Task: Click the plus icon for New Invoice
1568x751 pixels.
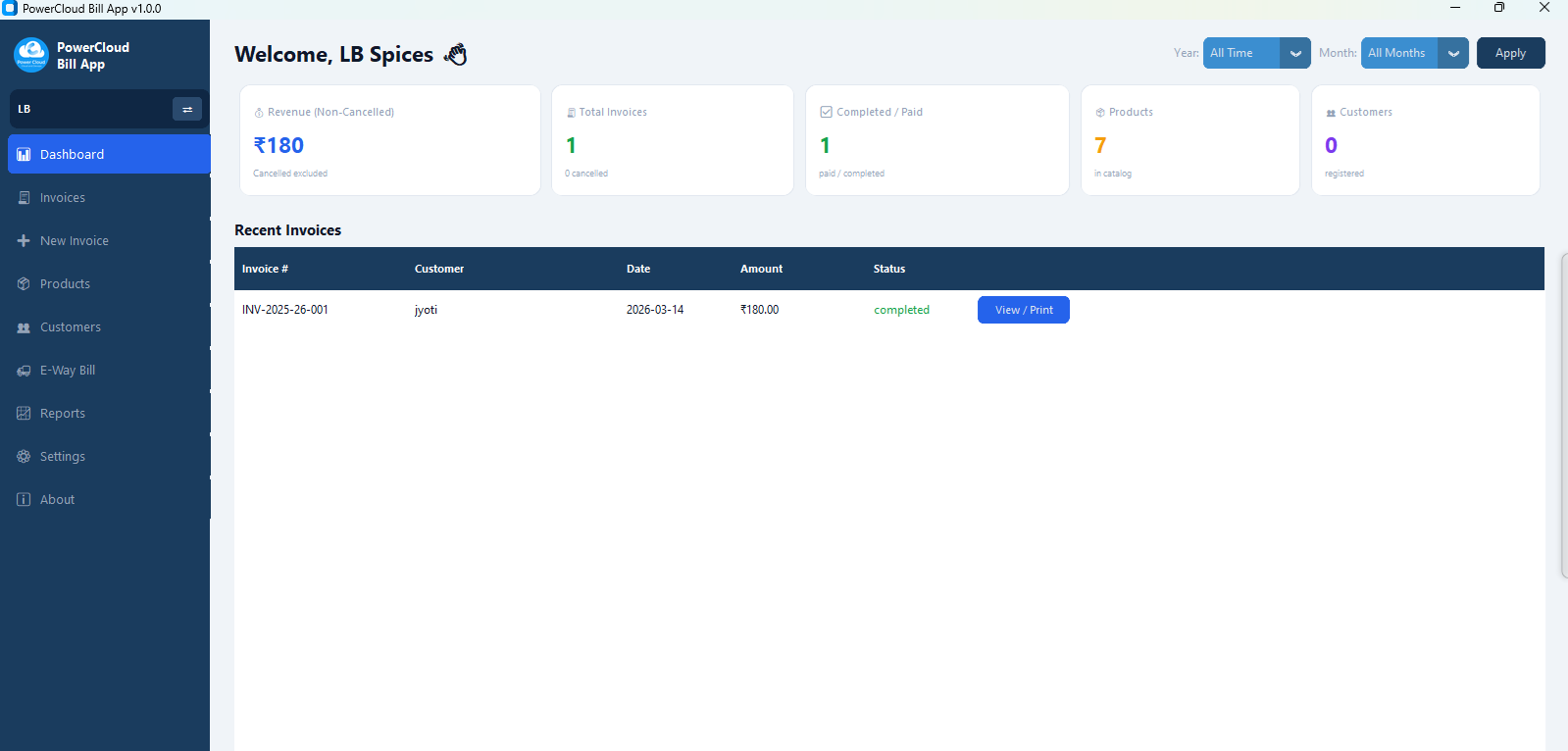Action: [24, 241]
